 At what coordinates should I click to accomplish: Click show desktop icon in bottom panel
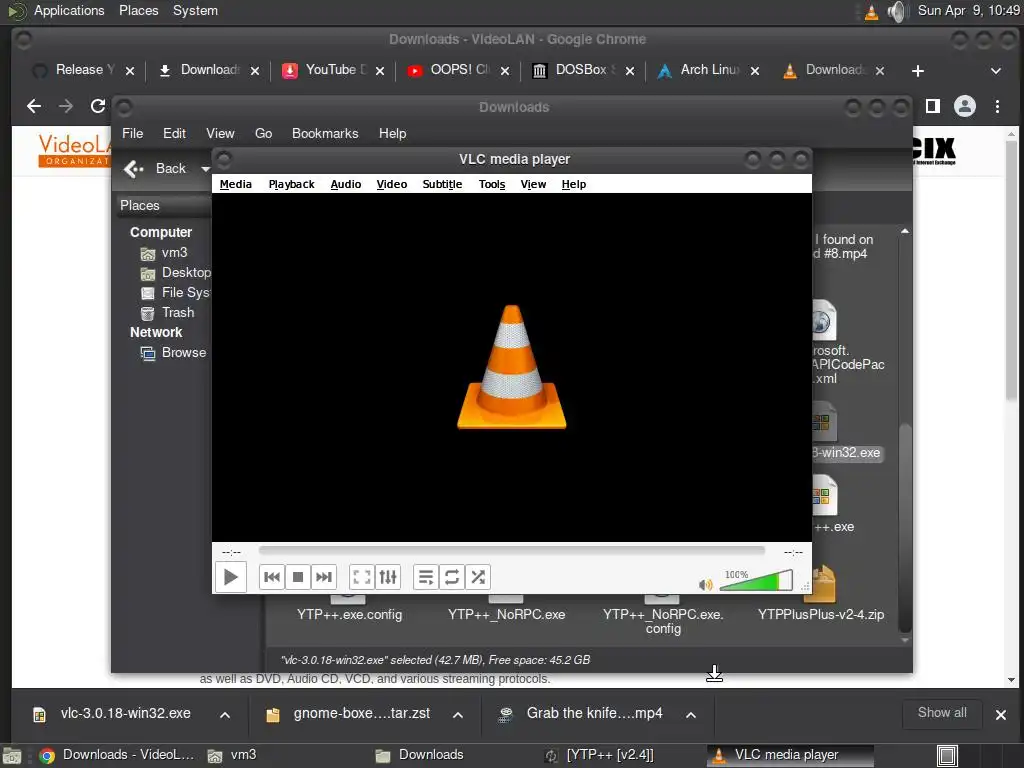point(947,756)
